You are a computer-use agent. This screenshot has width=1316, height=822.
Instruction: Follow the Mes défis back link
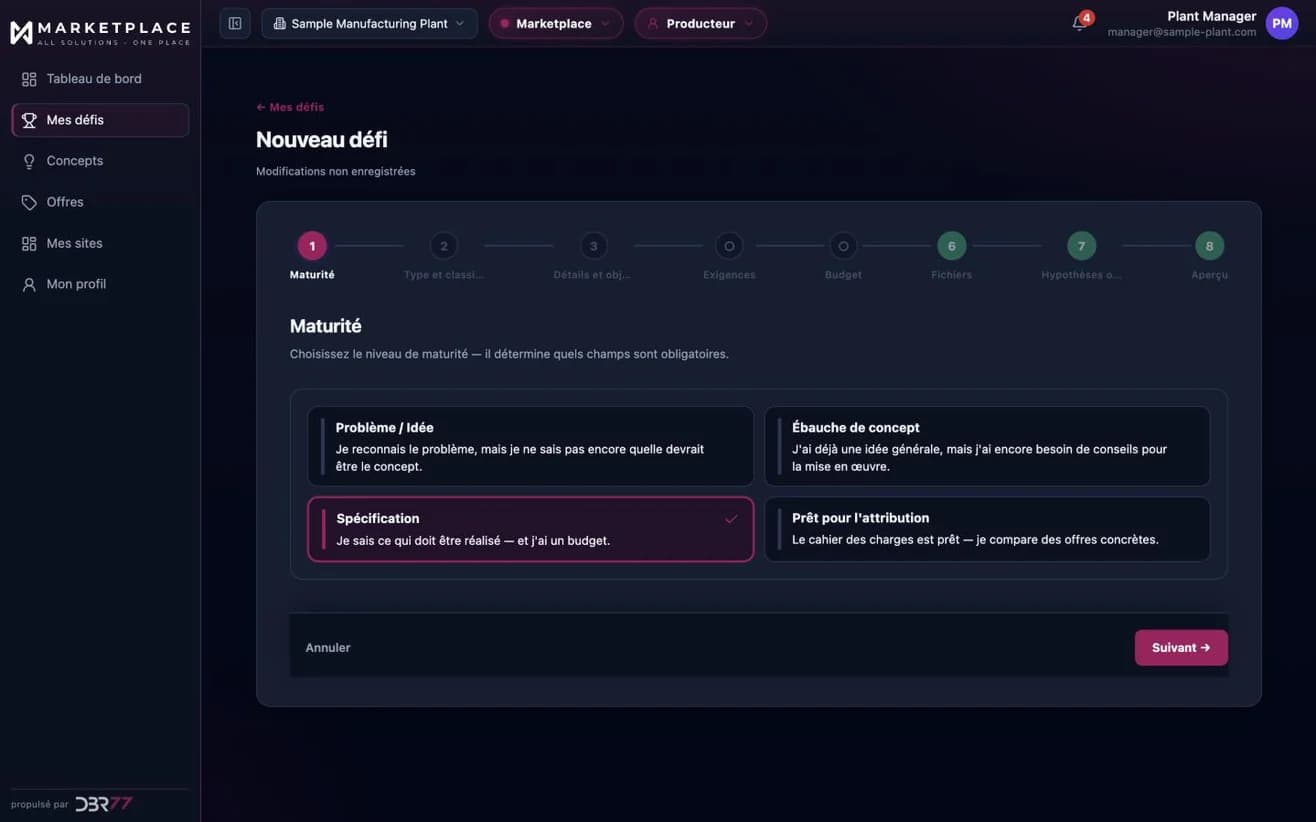(290, 107)
